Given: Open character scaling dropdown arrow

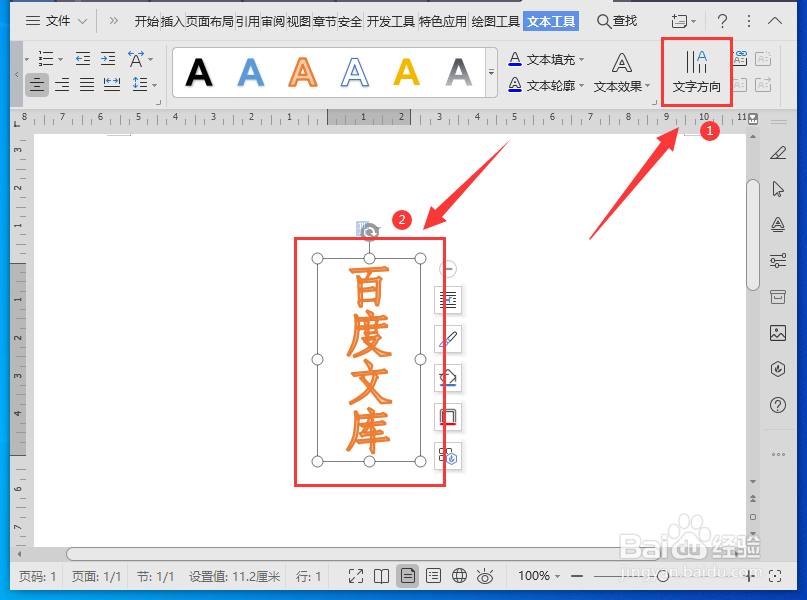Looking at the screenshot, I should (150, 59).
